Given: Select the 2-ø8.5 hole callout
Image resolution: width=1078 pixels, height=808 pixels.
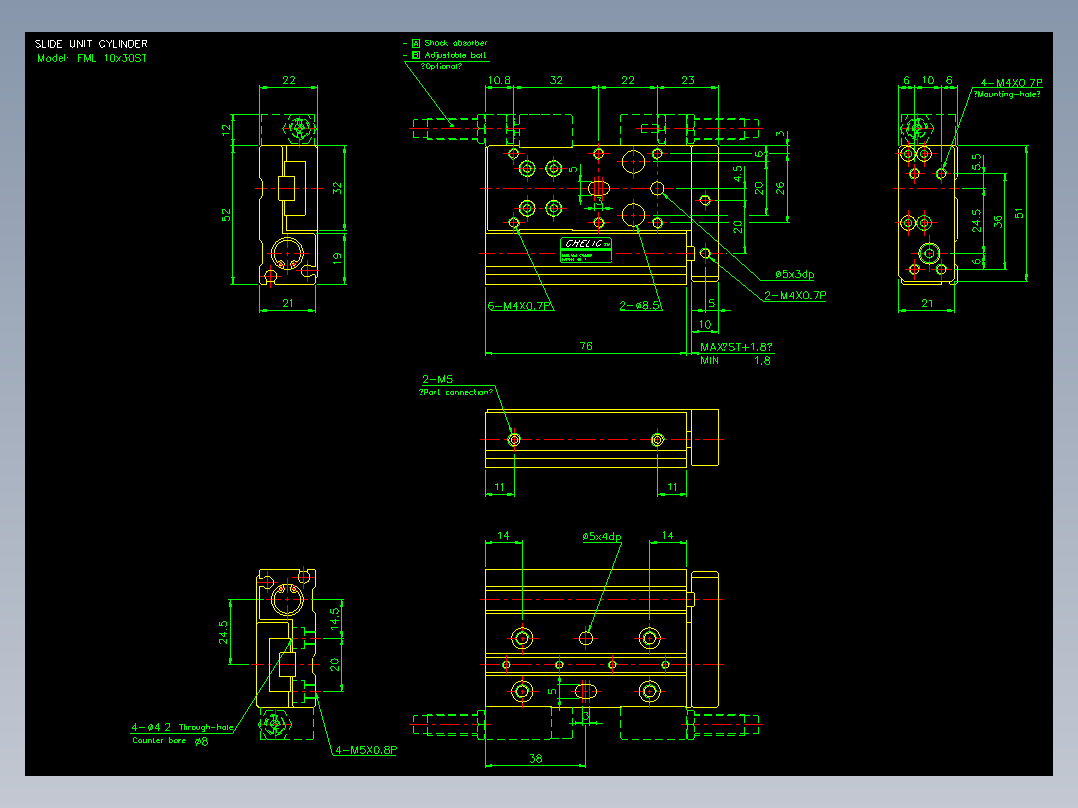Looking at the screenshot, I should (640, 305).
